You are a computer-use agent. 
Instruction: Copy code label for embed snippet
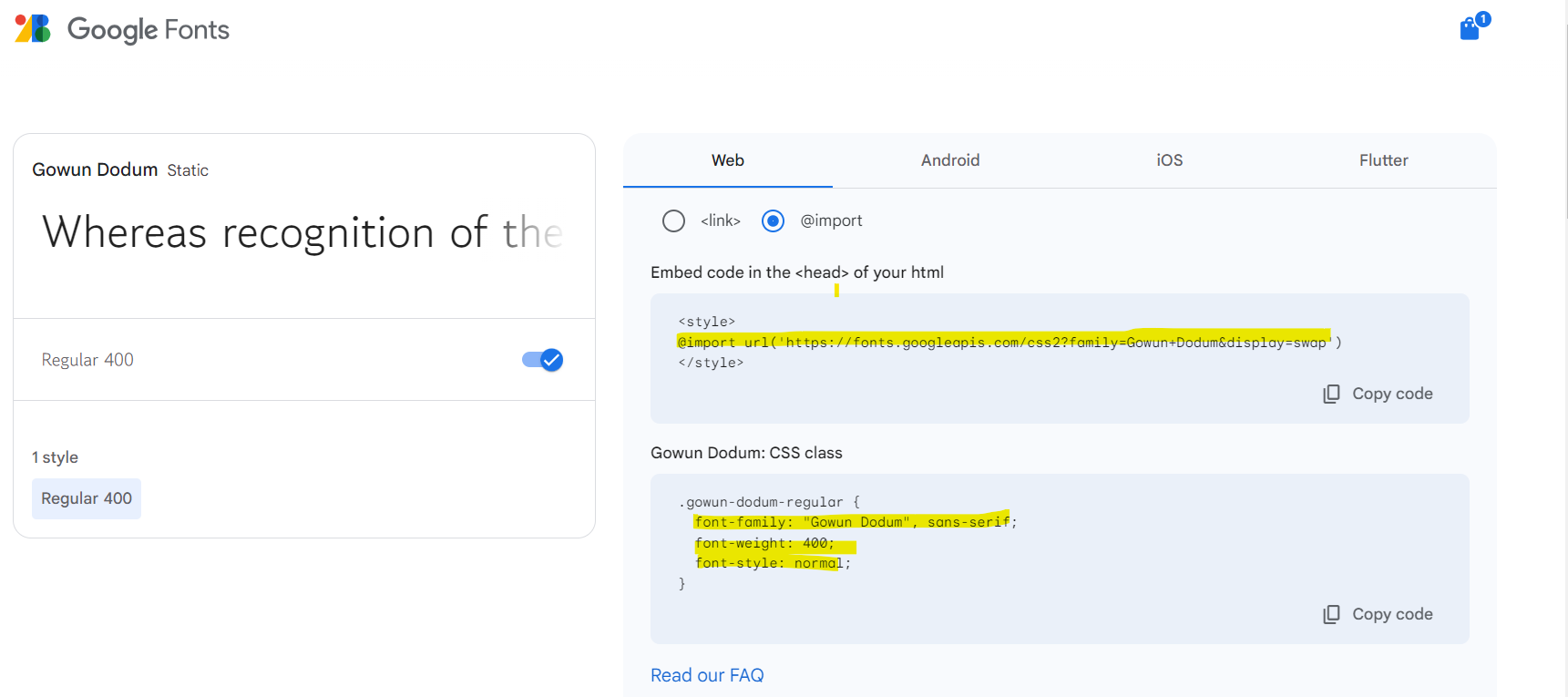pos(1392,394)
